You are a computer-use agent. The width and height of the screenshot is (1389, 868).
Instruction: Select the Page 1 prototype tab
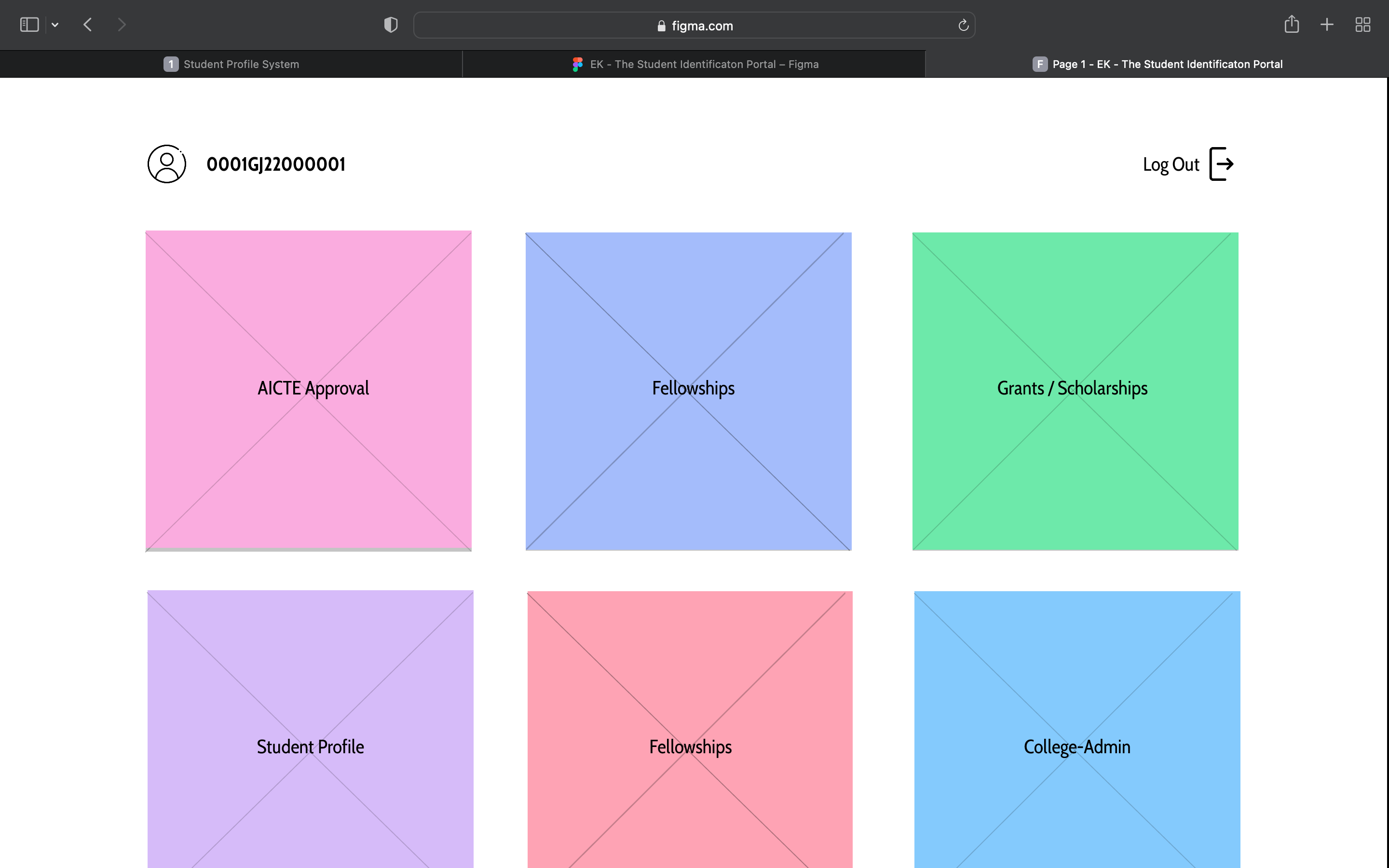pos(1157,64)
